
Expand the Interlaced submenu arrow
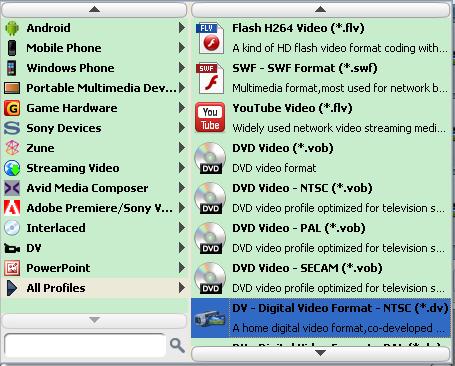pos(182,228)
